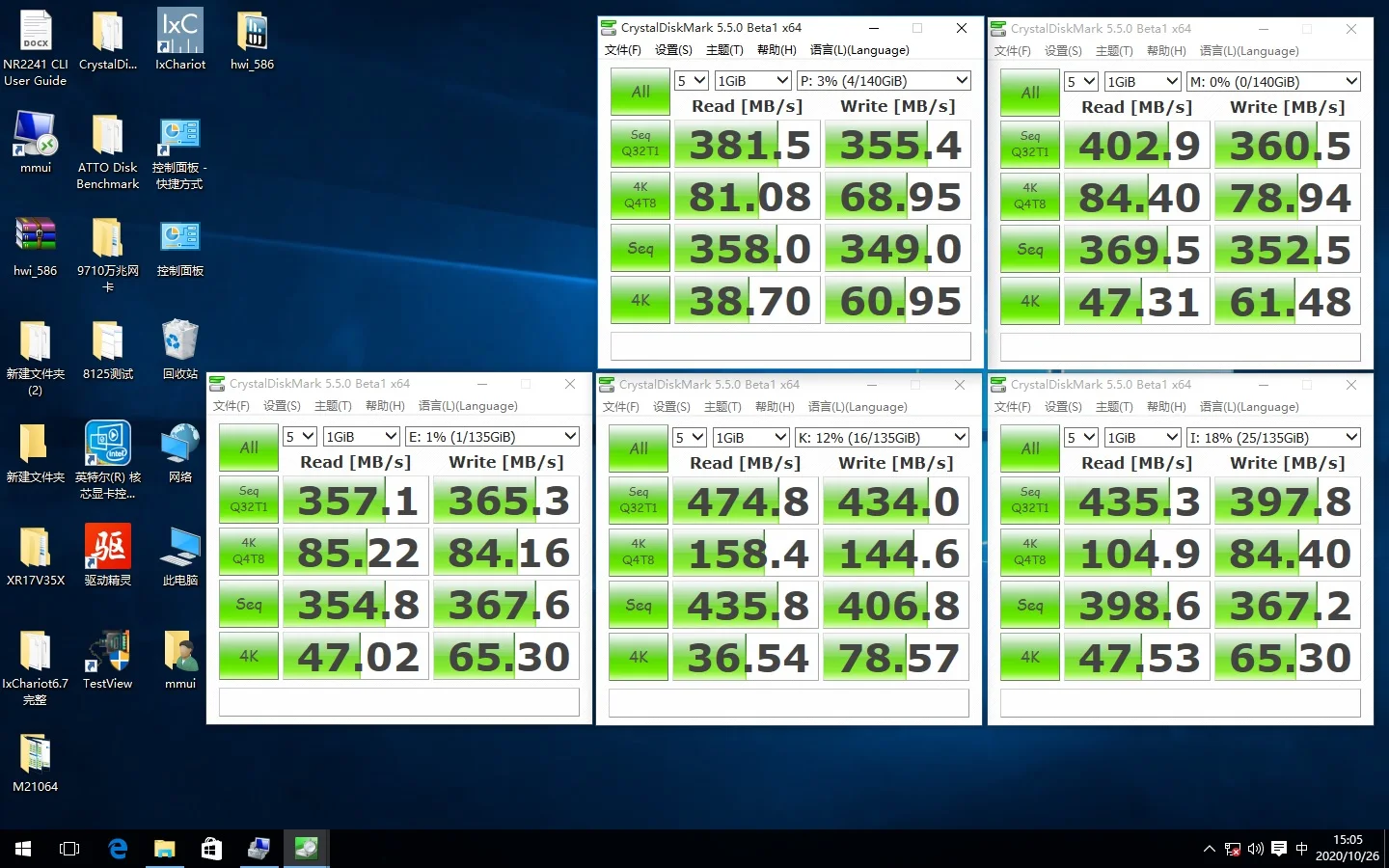Image resolution: width=1389 pixels, height=868 pixels.
Task: Open test count dropdown in I: drive window
Action: (x=1079, y=438)
